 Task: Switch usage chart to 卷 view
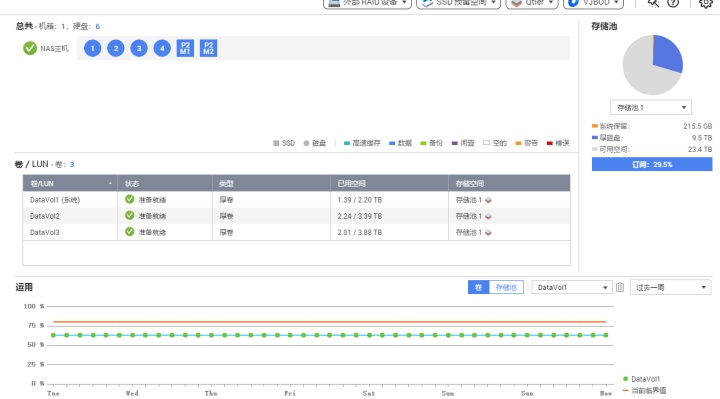[478, 287]
